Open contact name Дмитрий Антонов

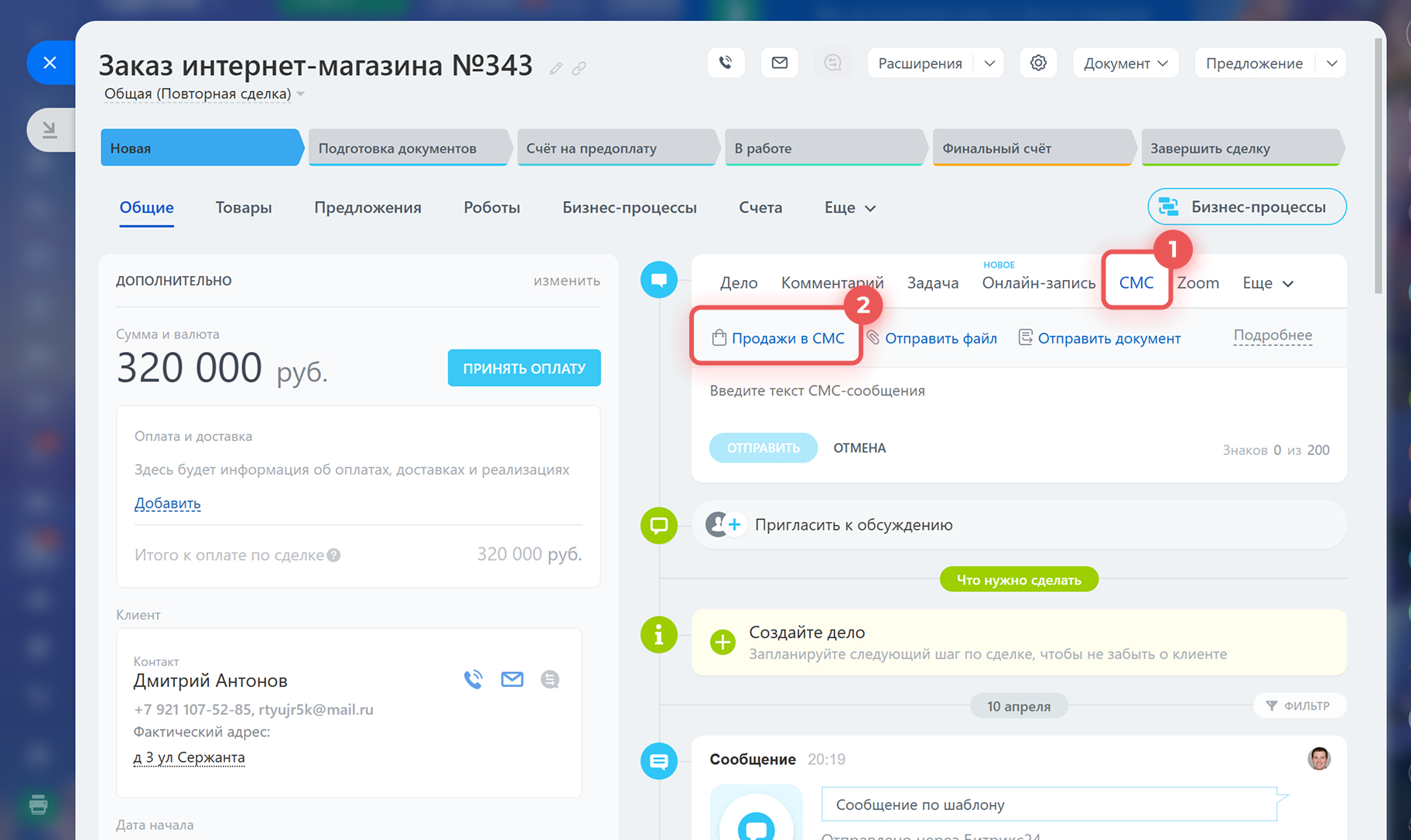(x=210, y=681)
